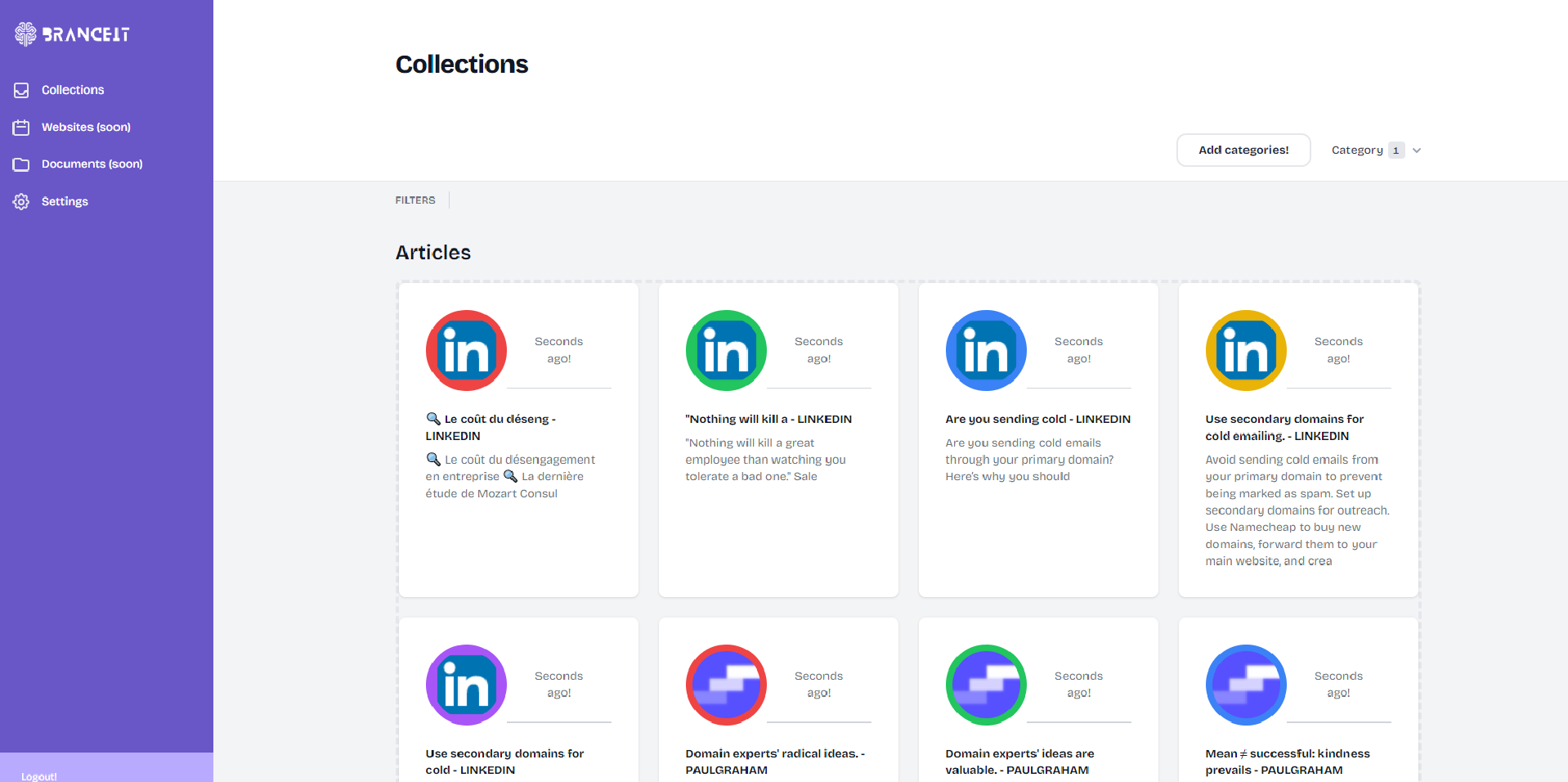Open LinkedIn icon with red ring
1568x782 pixels.
click(x=466, y=350)
